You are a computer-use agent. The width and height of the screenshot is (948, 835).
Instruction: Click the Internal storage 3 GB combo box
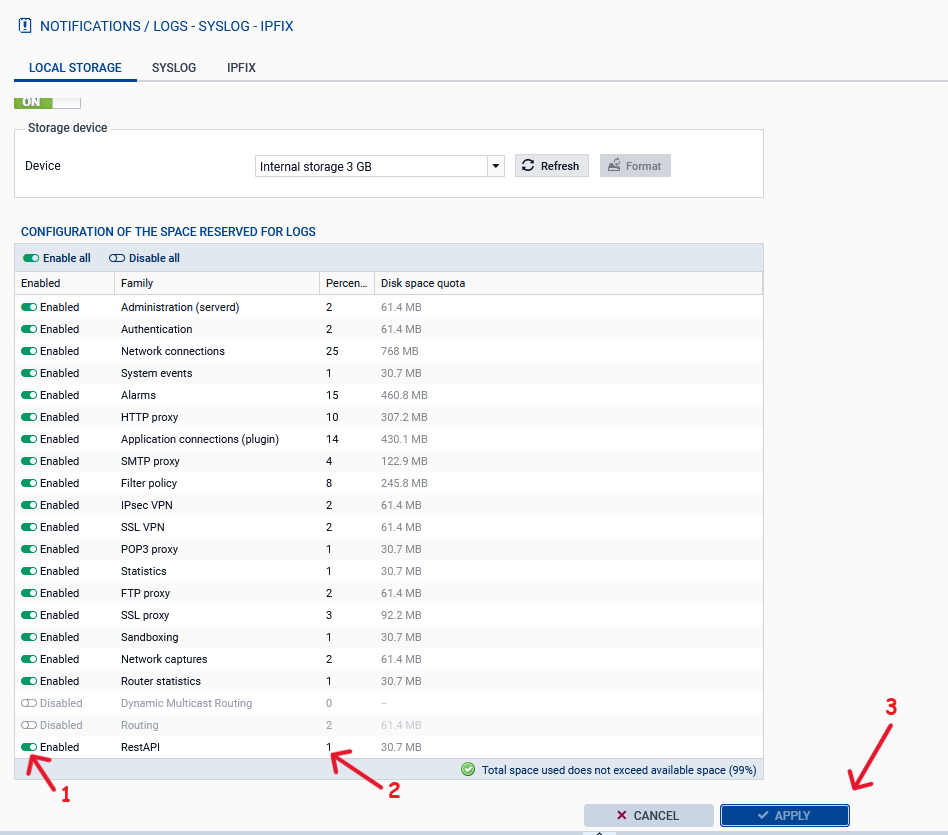(370, 166)
